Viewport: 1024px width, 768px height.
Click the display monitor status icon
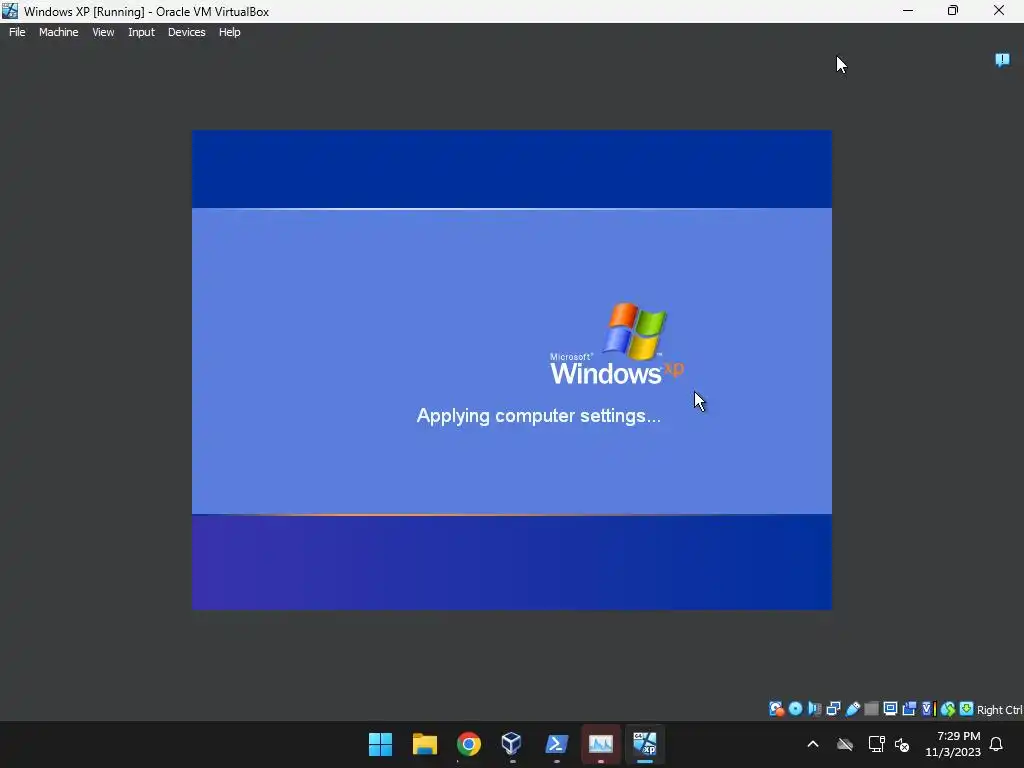[x=890, y=709]
